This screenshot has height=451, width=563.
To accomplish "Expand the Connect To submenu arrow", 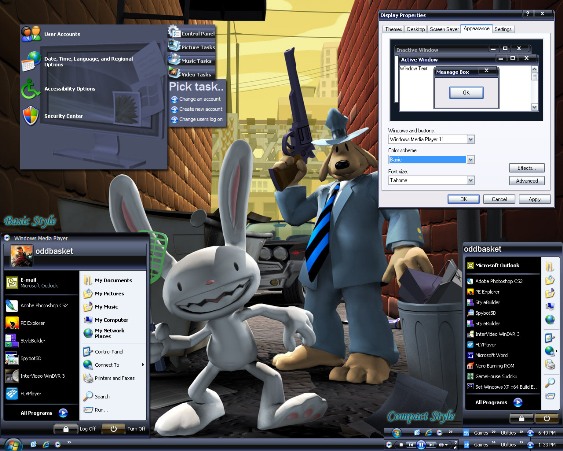I will [x=143, y=365].
